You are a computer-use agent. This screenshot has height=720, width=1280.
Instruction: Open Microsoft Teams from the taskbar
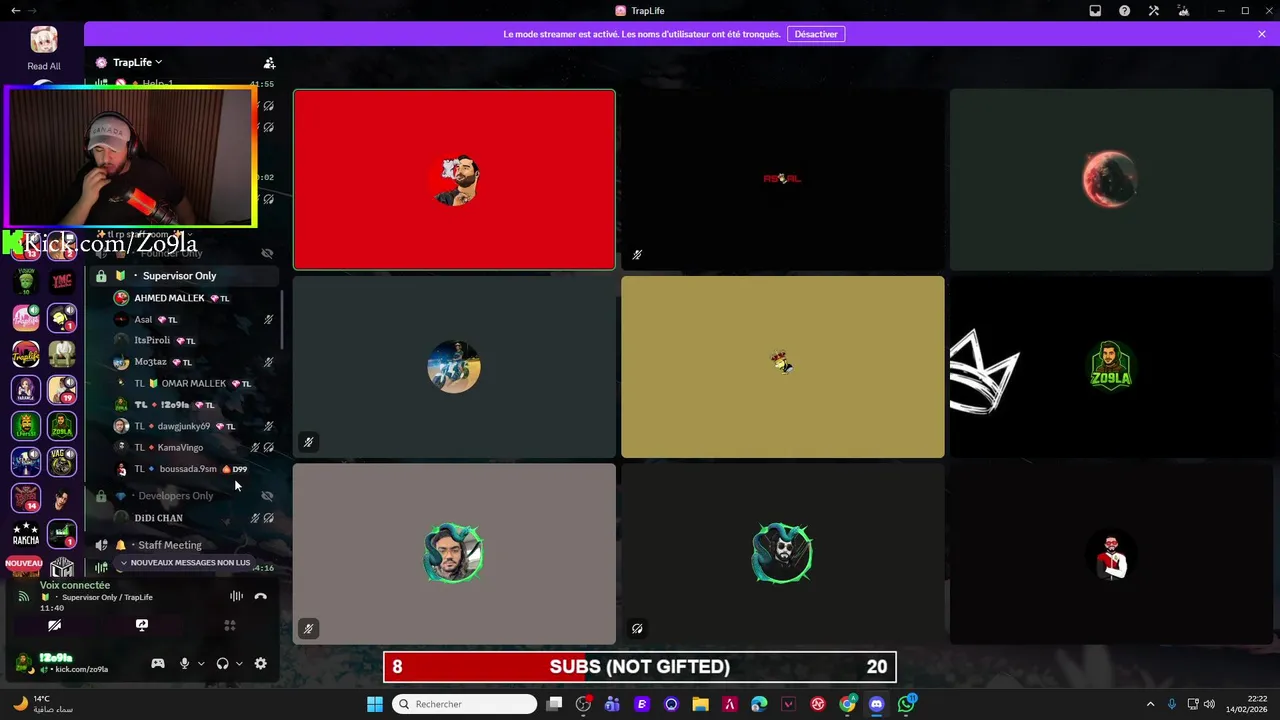tap(612, 704)
